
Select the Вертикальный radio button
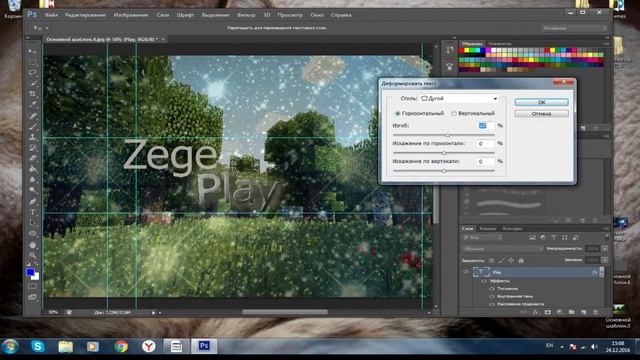coord(454,113)
